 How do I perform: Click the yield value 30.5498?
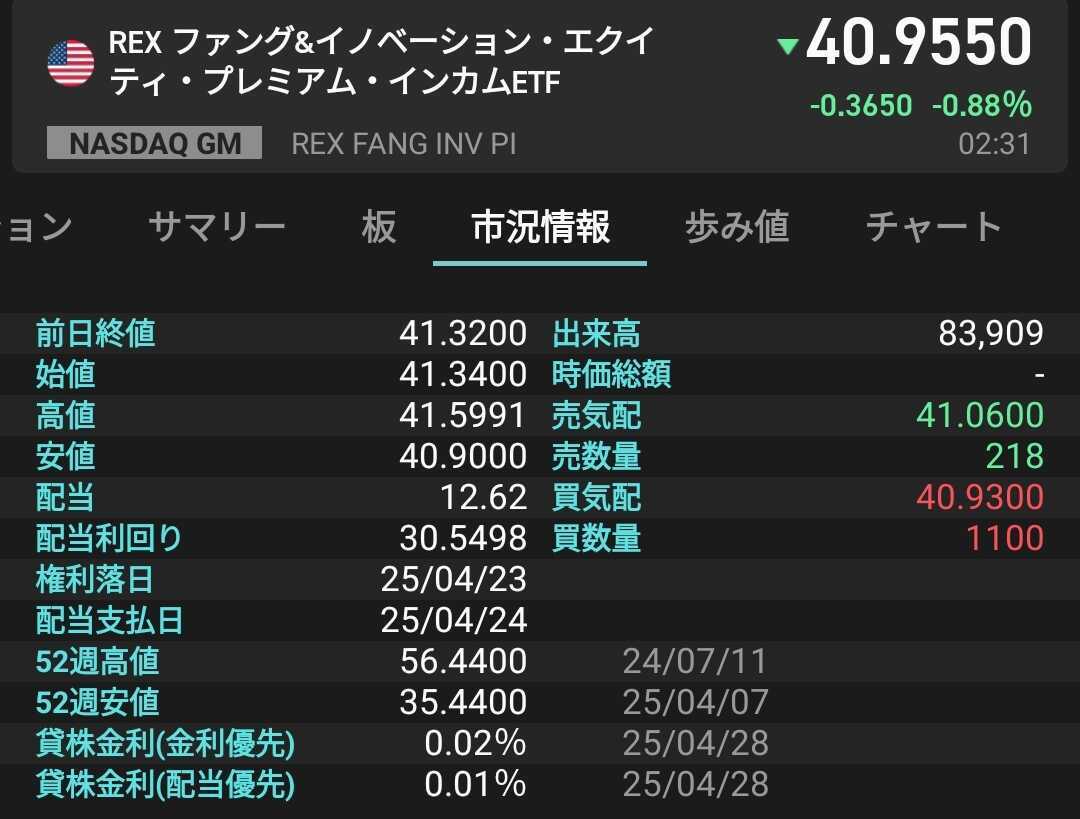(x=463, y=538)
